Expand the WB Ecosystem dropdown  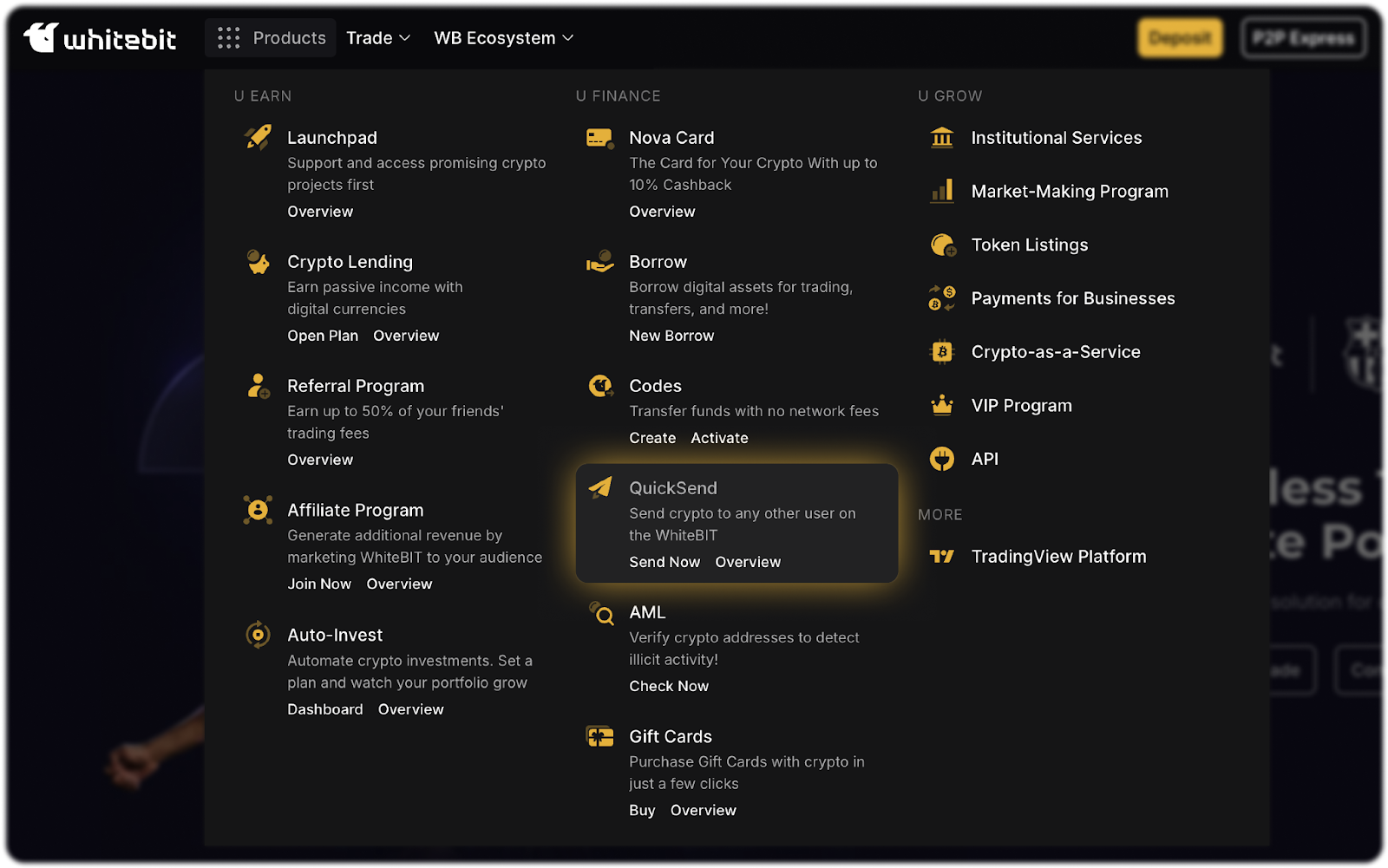coord(503,38)
